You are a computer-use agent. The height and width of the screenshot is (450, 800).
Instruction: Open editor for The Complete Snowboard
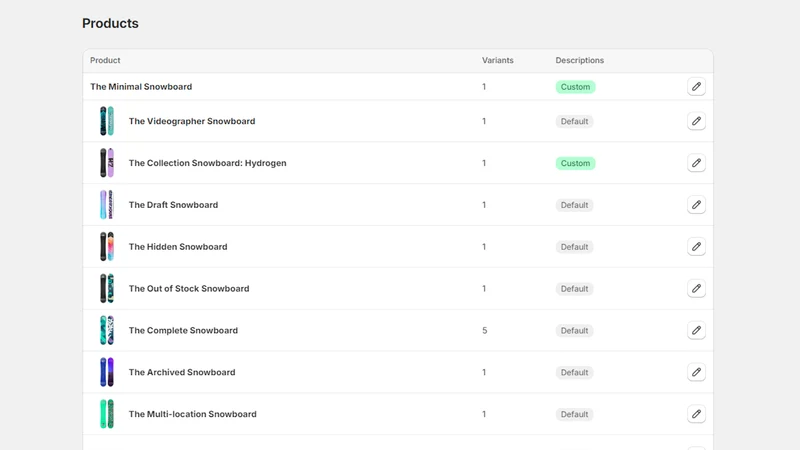(x=696, y=331)
